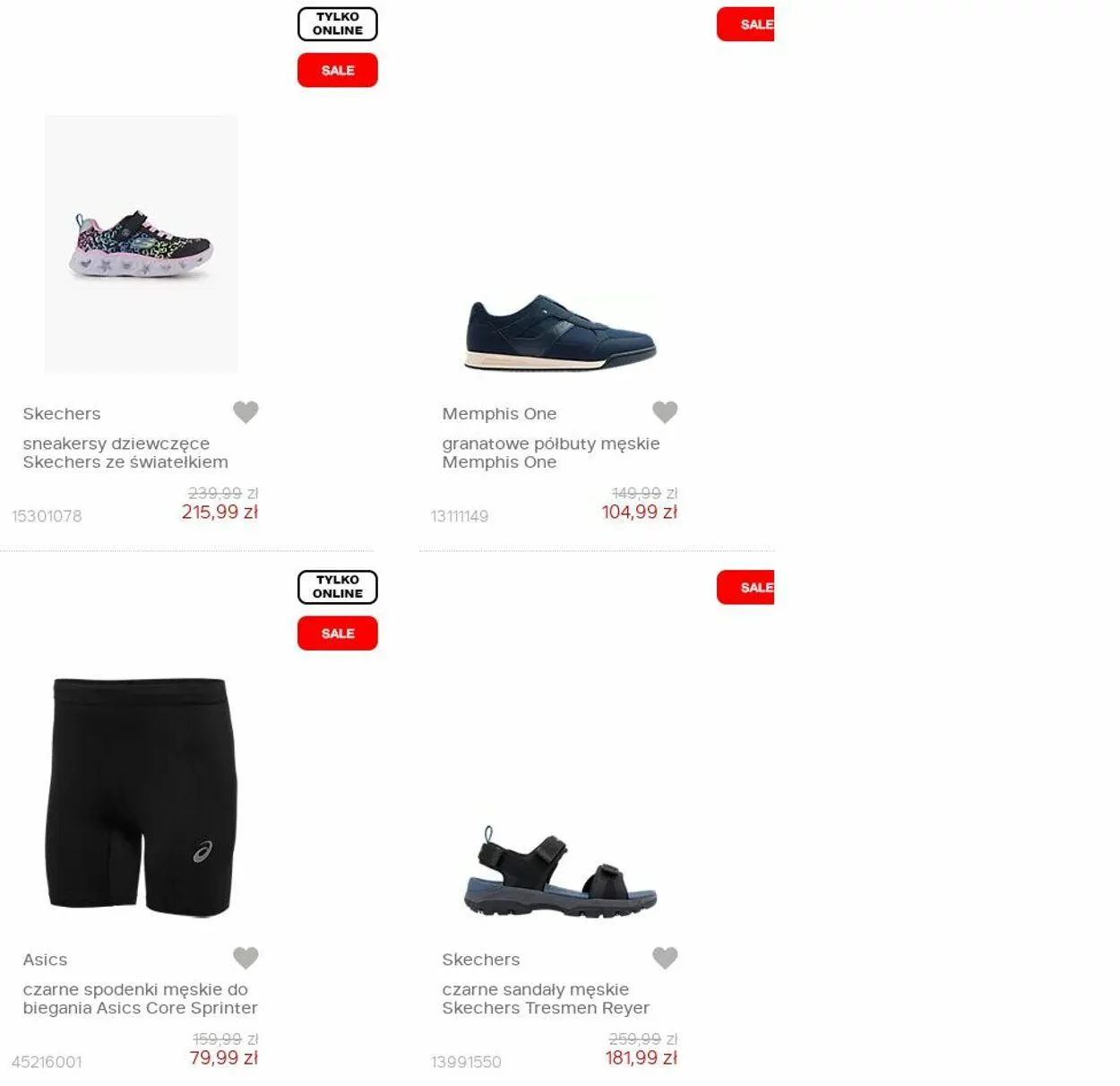The width and height of the screenshot is (1120, 1086).
Task: Open link granatowe półbuty męskie Memphis One
Action: (x=551, y=452)
